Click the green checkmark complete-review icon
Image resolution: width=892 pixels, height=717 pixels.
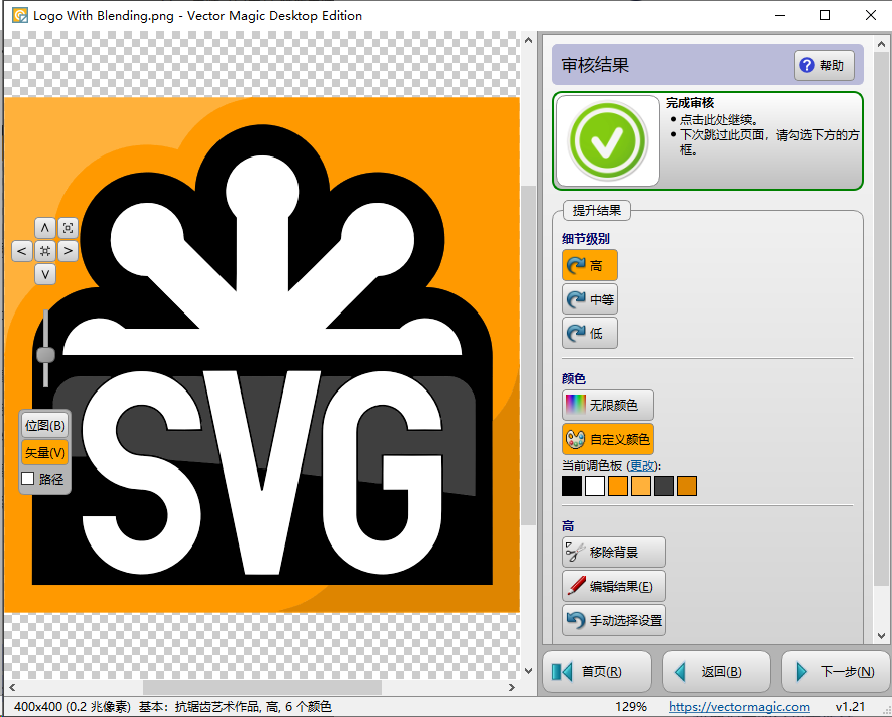(x=608, y=141)
